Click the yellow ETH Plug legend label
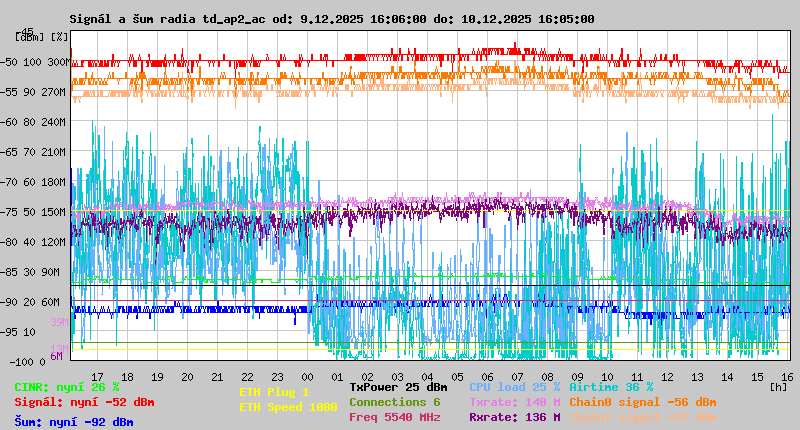 point(274,392)
